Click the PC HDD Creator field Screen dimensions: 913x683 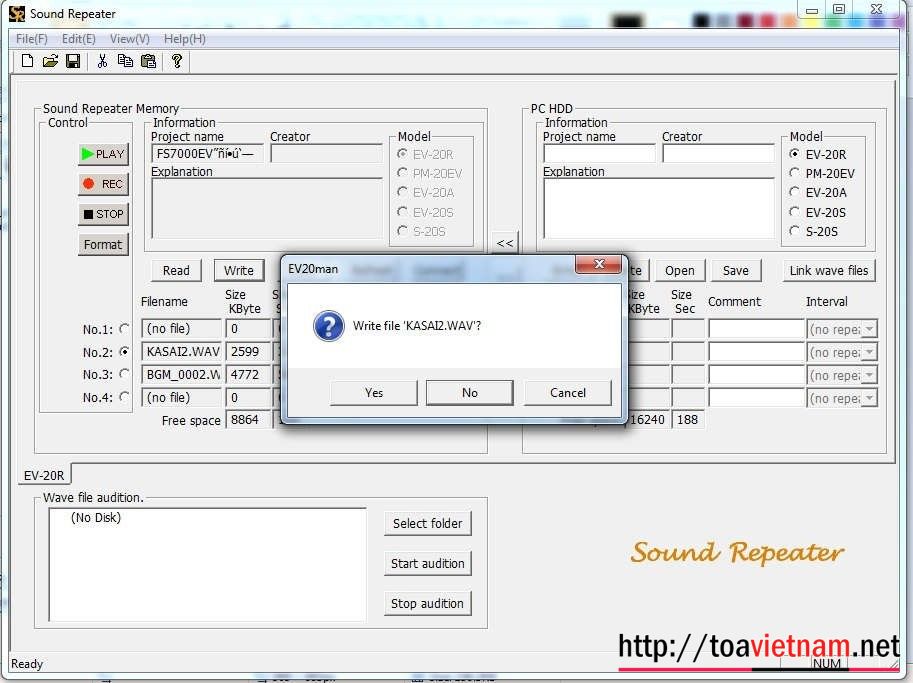click(x=719, y=154)
